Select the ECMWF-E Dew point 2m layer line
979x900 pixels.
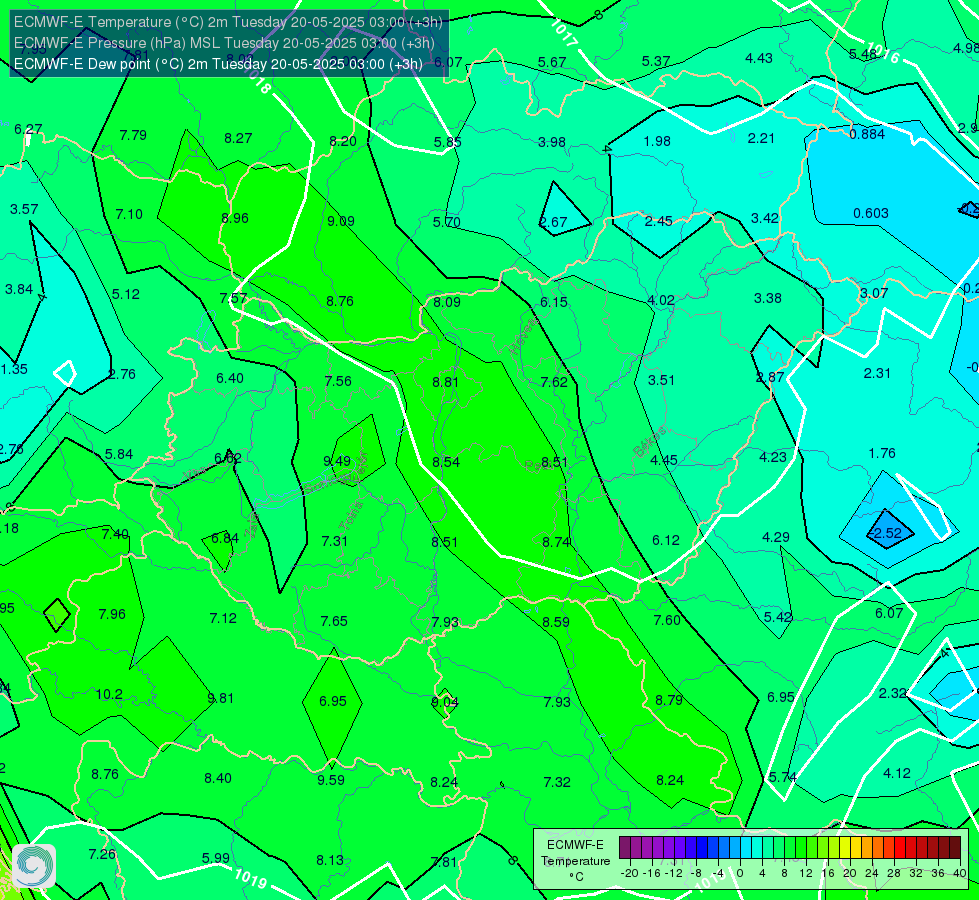point(218,64)
